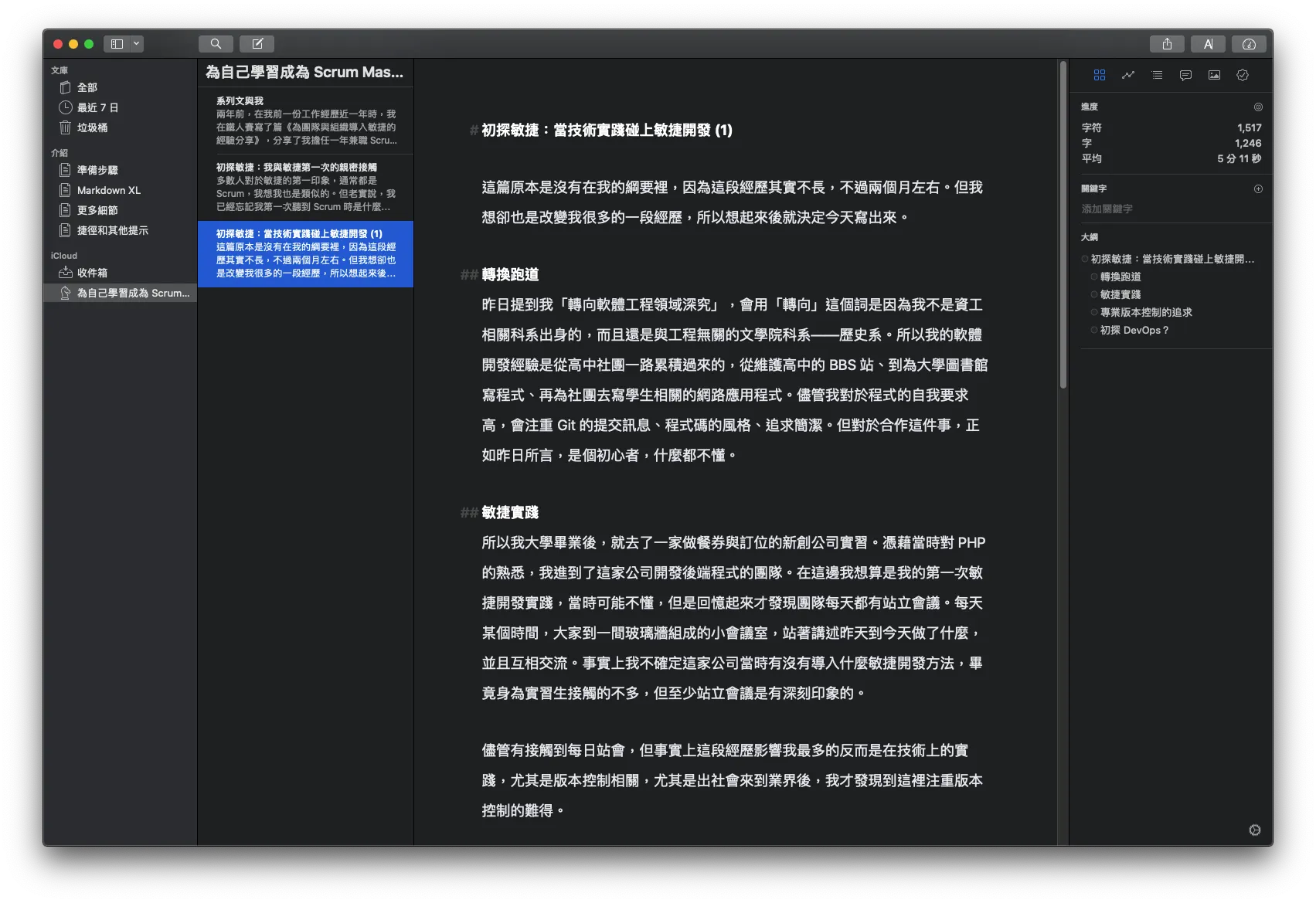Open the attached images panel
Viewport: 1316px width, 903px height.
[1213, 75]
